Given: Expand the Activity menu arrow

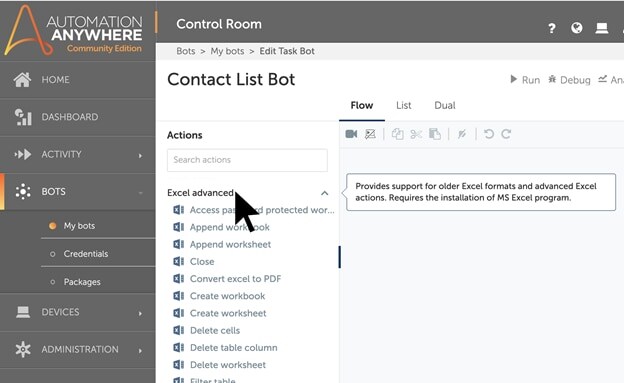Looking at the screenshot, I should coord(140,155).
